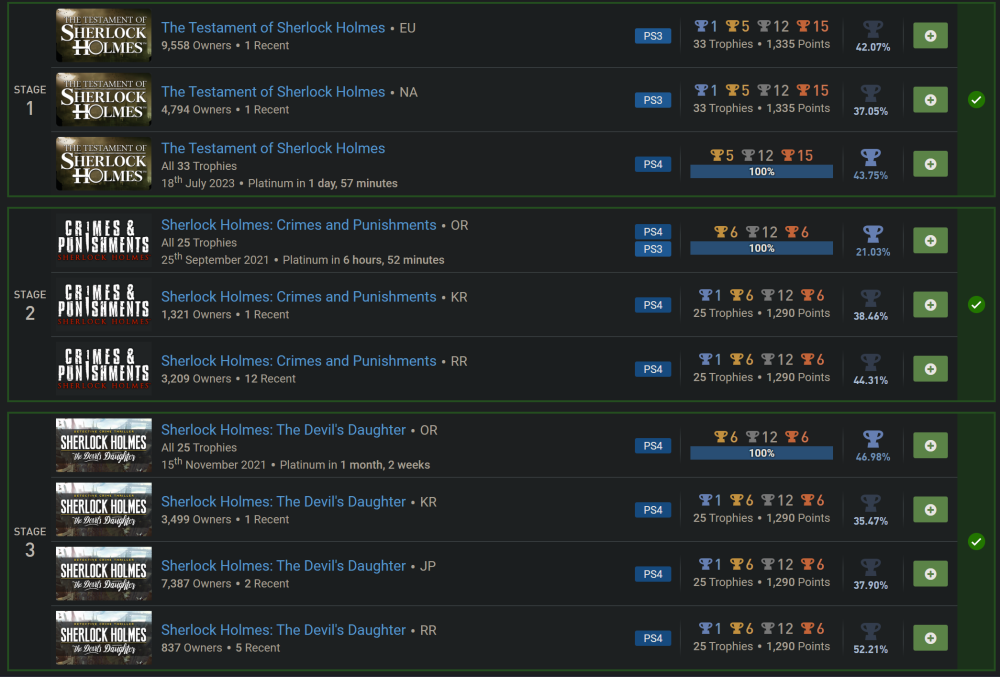Click Crimes and Punishments OR game thumbnail
Screen dimensions: 1000x677
pos(104,241)
